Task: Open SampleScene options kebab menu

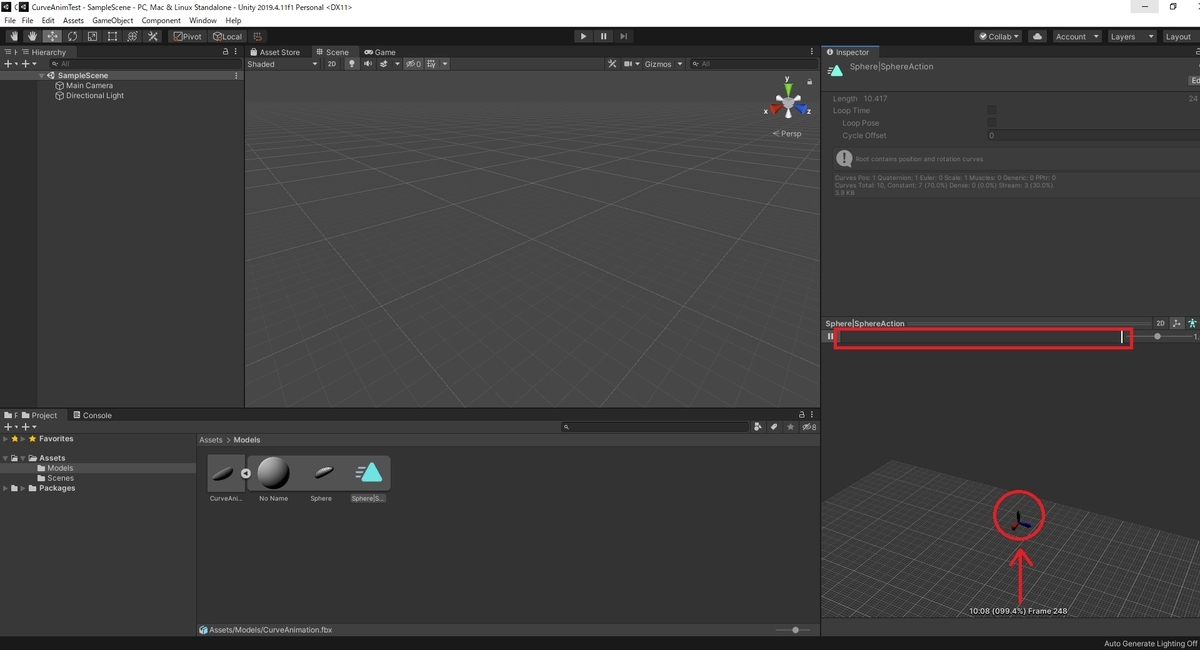Action: 236,76
